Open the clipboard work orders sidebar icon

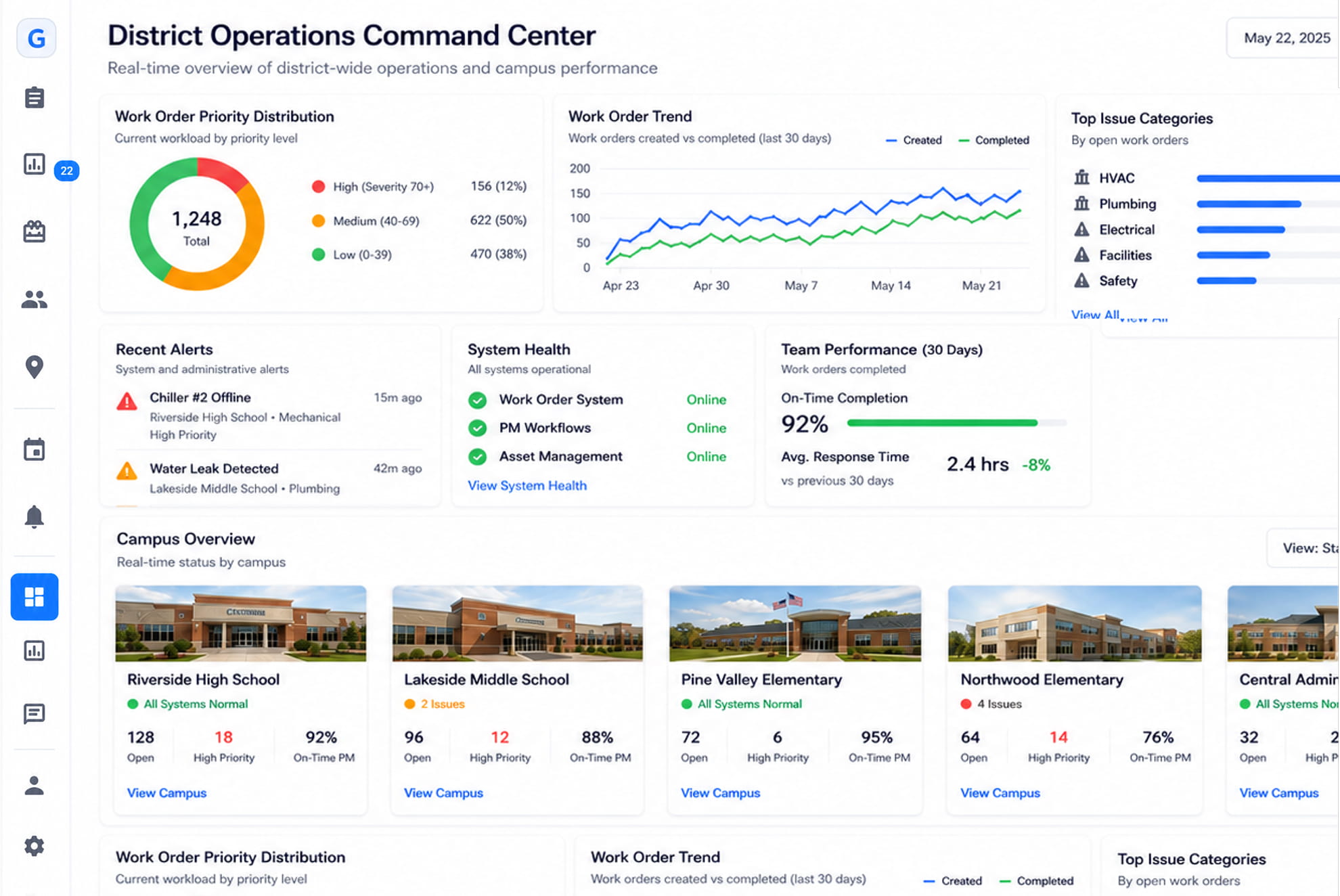coord(35,97)
